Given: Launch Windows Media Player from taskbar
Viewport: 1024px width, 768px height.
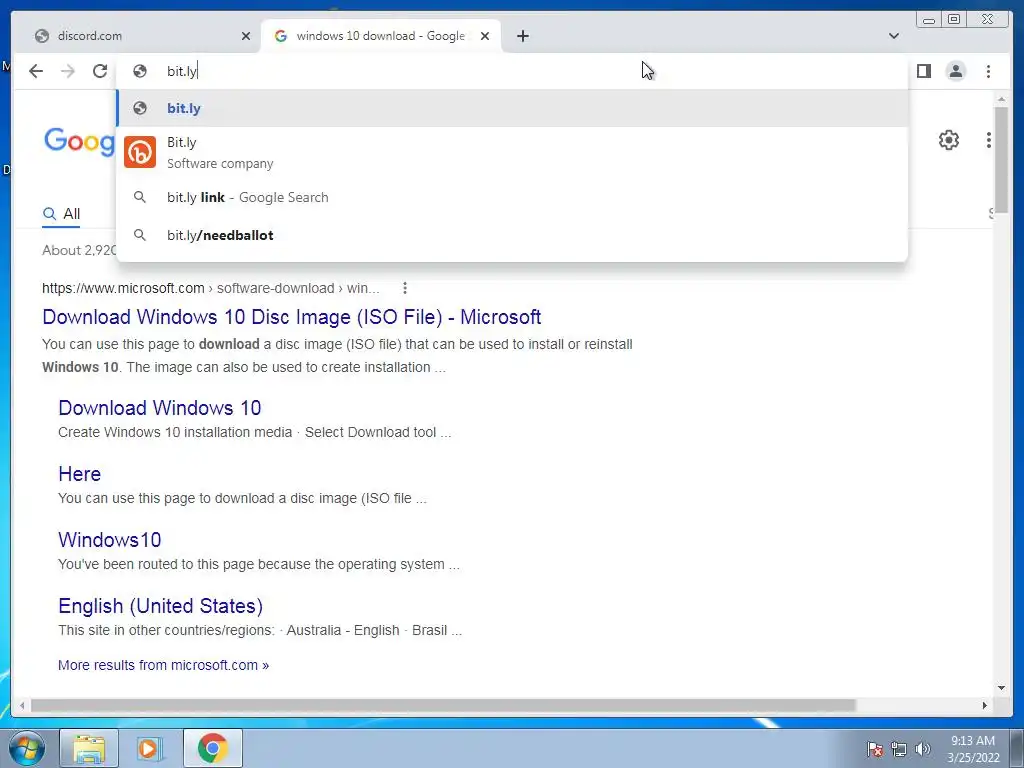Looking at the screenshot, I should [x=149, y=748].
